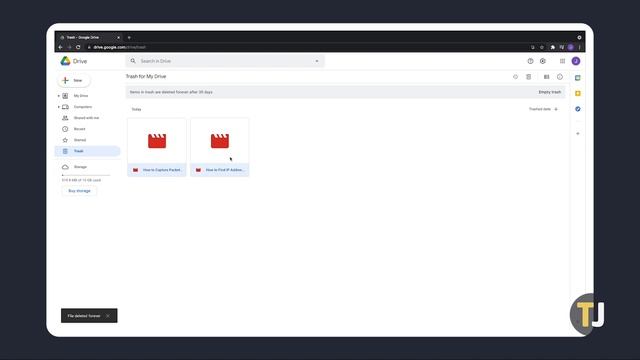
Task: Click the search magnifier icon
Action: [133, 61]
